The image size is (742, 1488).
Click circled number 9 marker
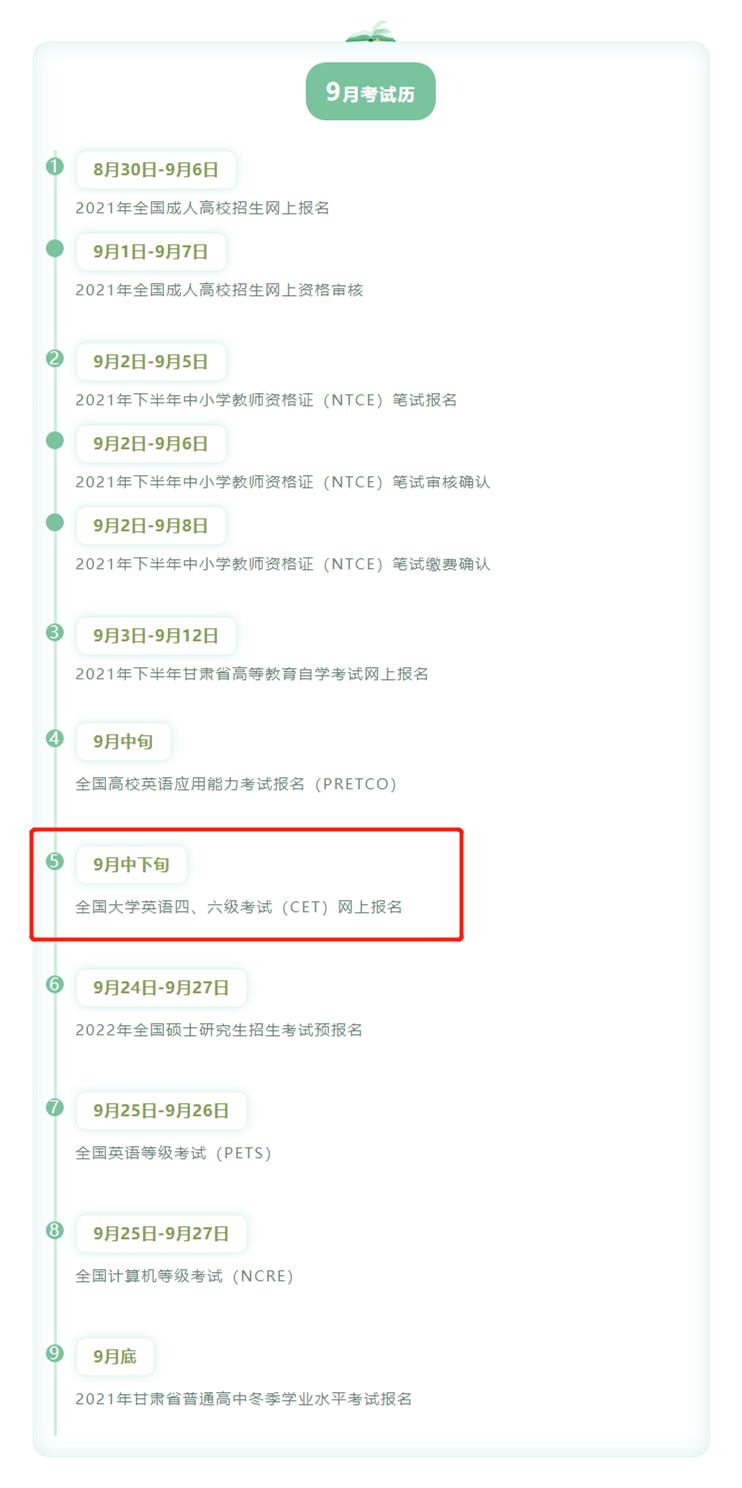[55, 1353]
